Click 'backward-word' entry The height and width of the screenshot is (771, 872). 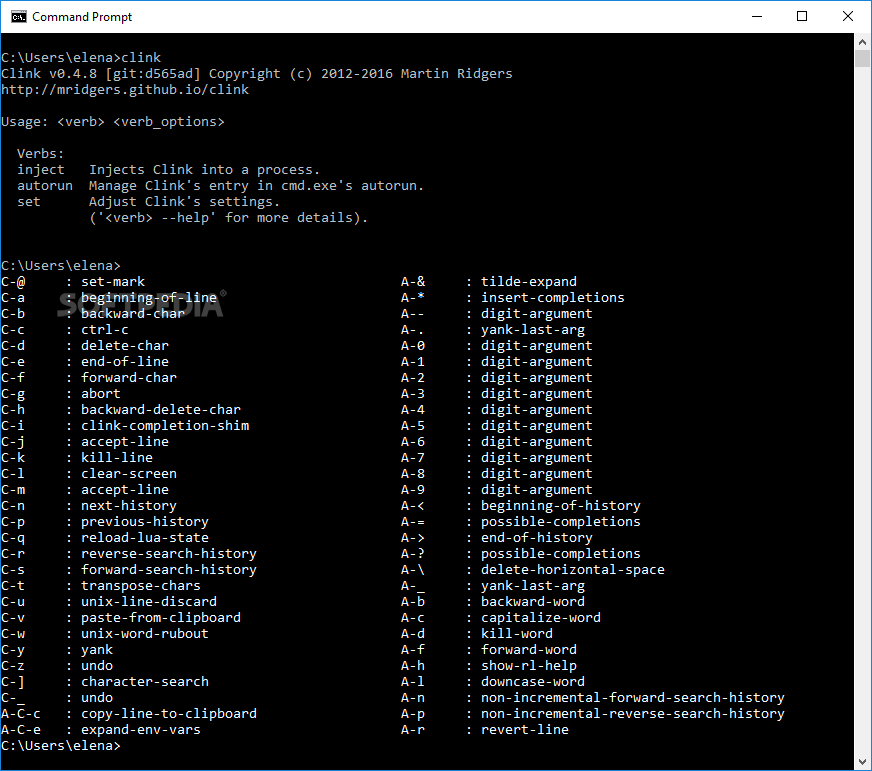pyautogui.click(x=533, y=602)
